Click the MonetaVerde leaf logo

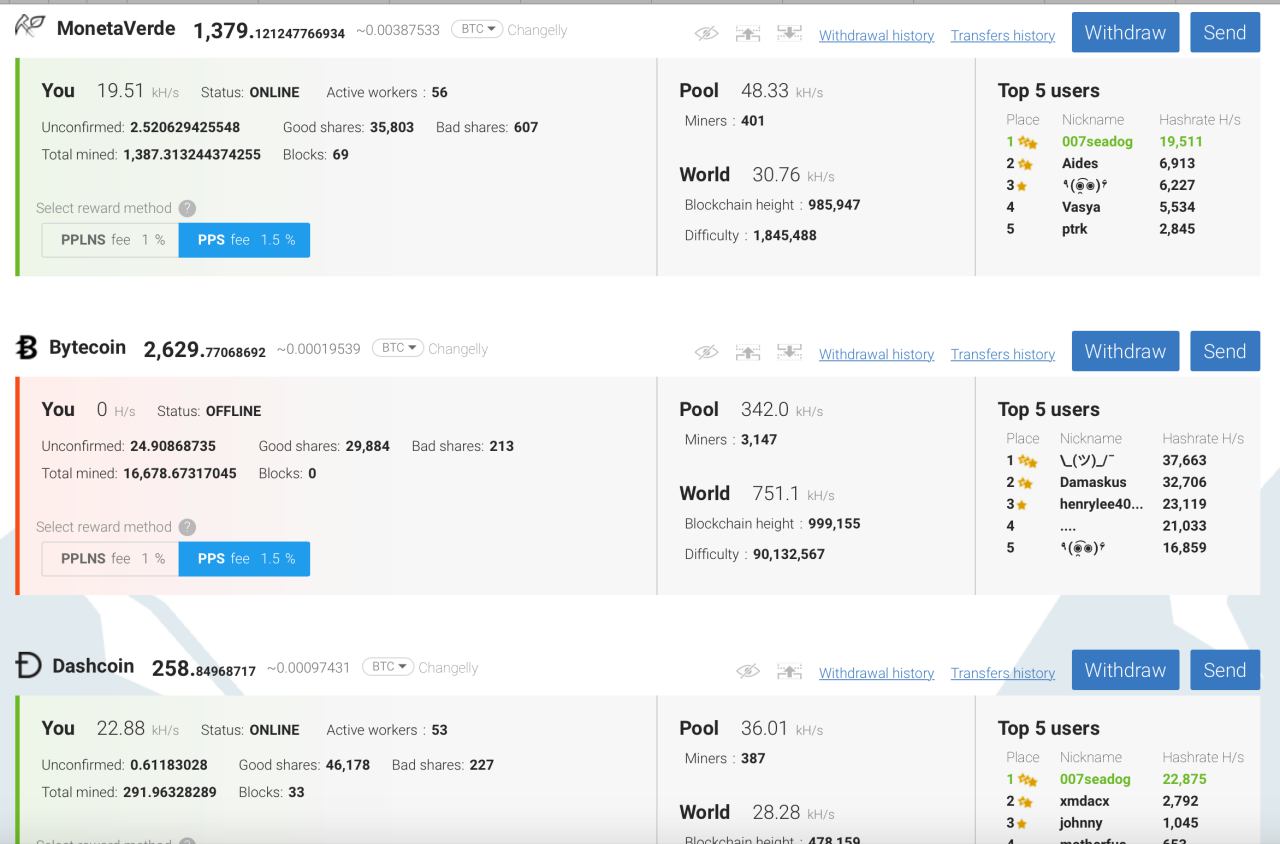(30, 27)
